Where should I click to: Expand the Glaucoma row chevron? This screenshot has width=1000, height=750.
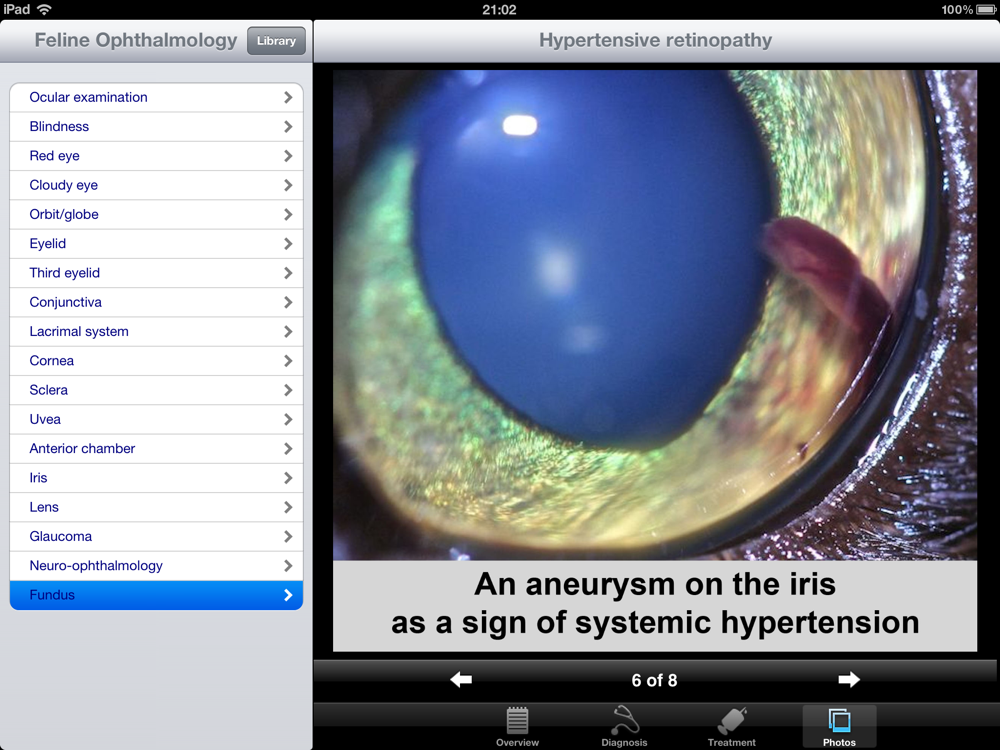288,536
